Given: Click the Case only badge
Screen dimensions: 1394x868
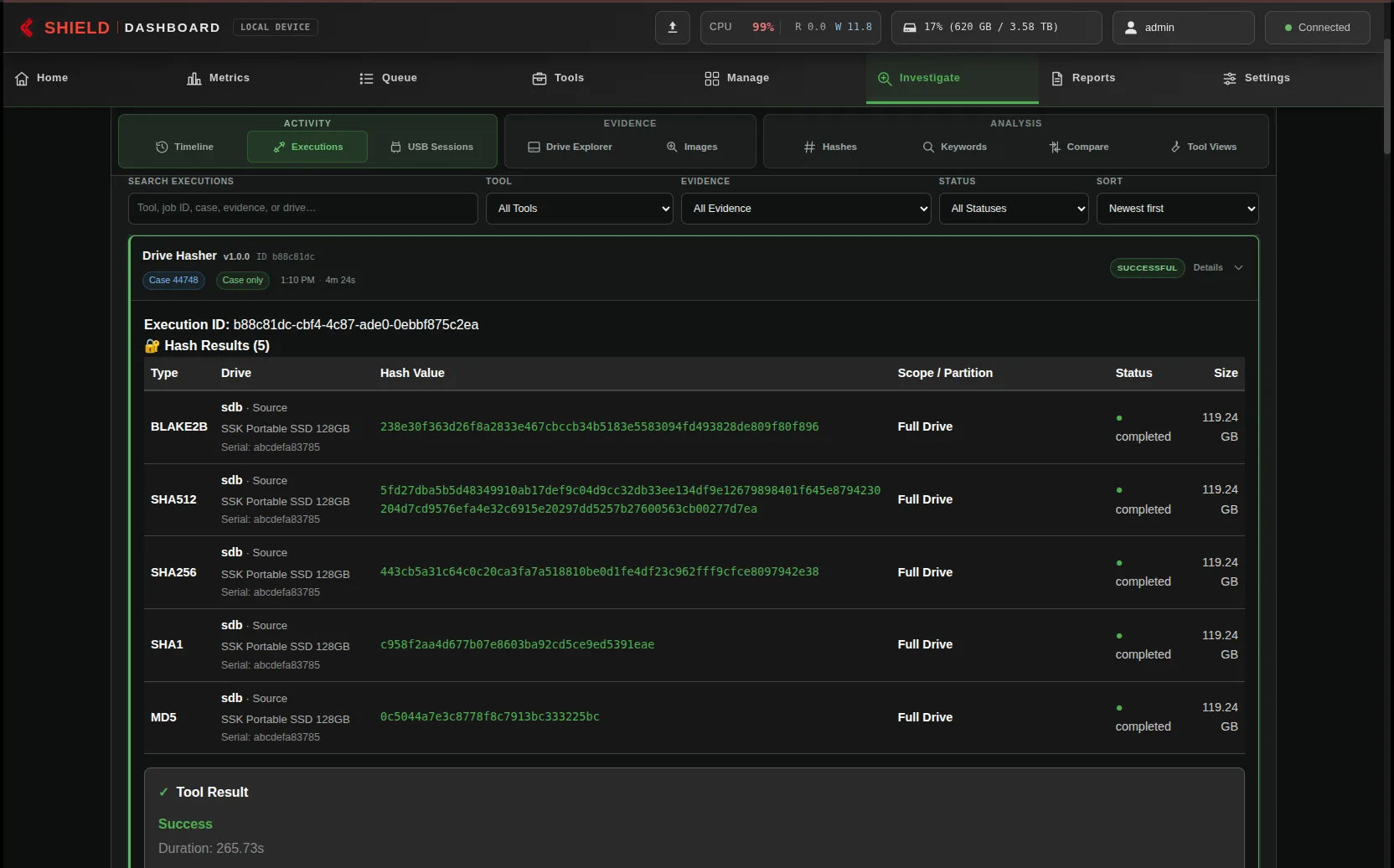Looking at the screenshot, I should point(242,281).
